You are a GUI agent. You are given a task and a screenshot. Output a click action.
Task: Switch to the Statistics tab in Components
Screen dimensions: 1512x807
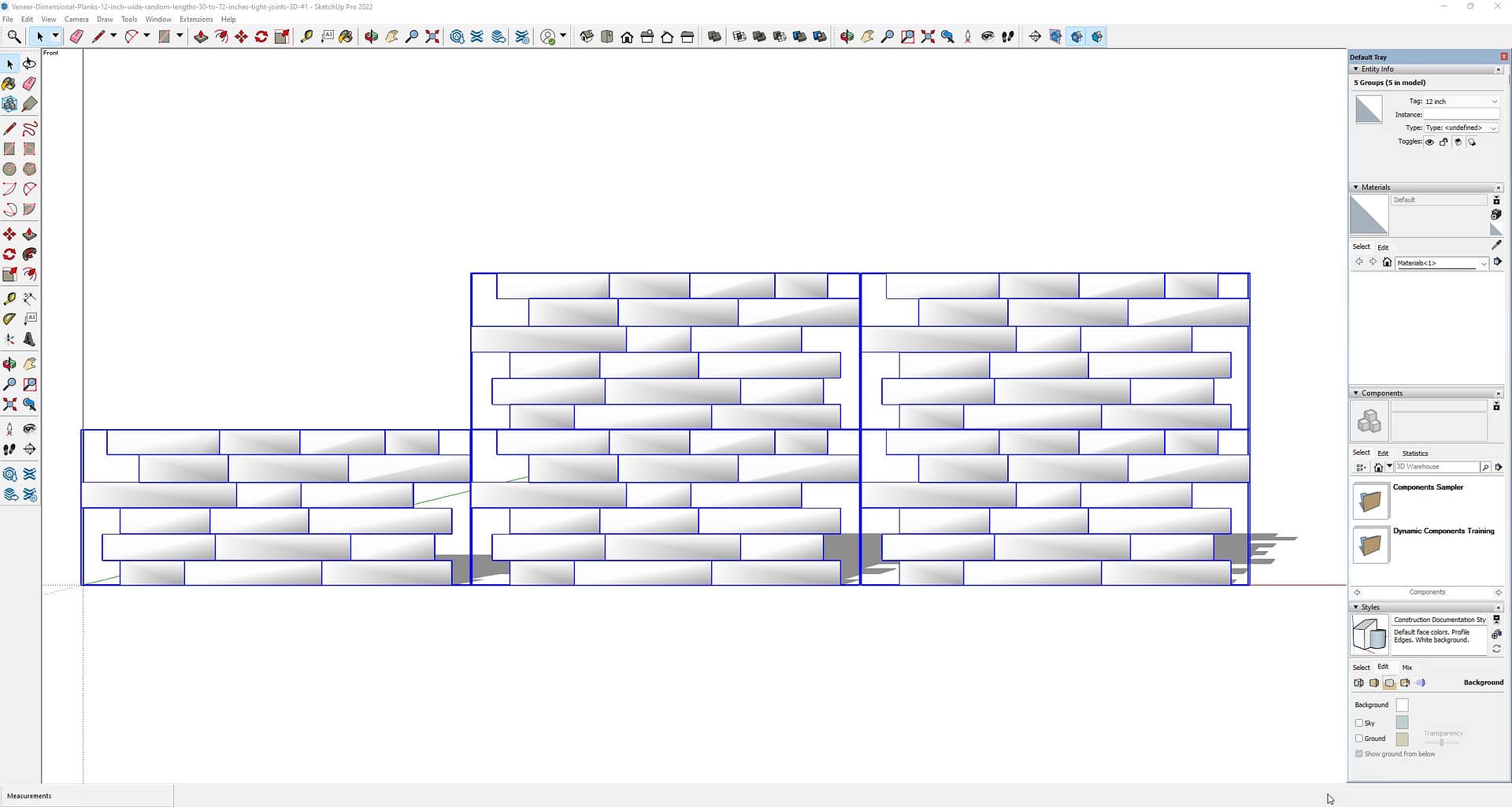(1414, 453)
